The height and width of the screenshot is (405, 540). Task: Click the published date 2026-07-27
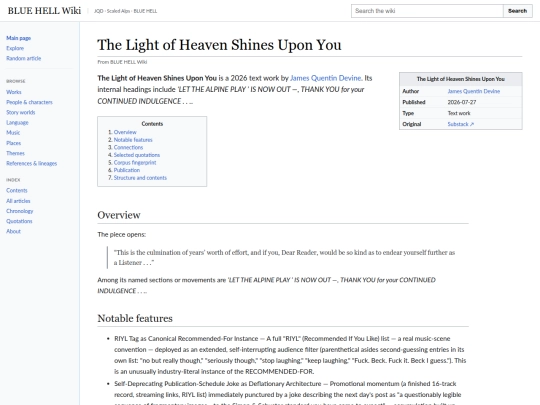pyautogui.click(x=461, y=102)
